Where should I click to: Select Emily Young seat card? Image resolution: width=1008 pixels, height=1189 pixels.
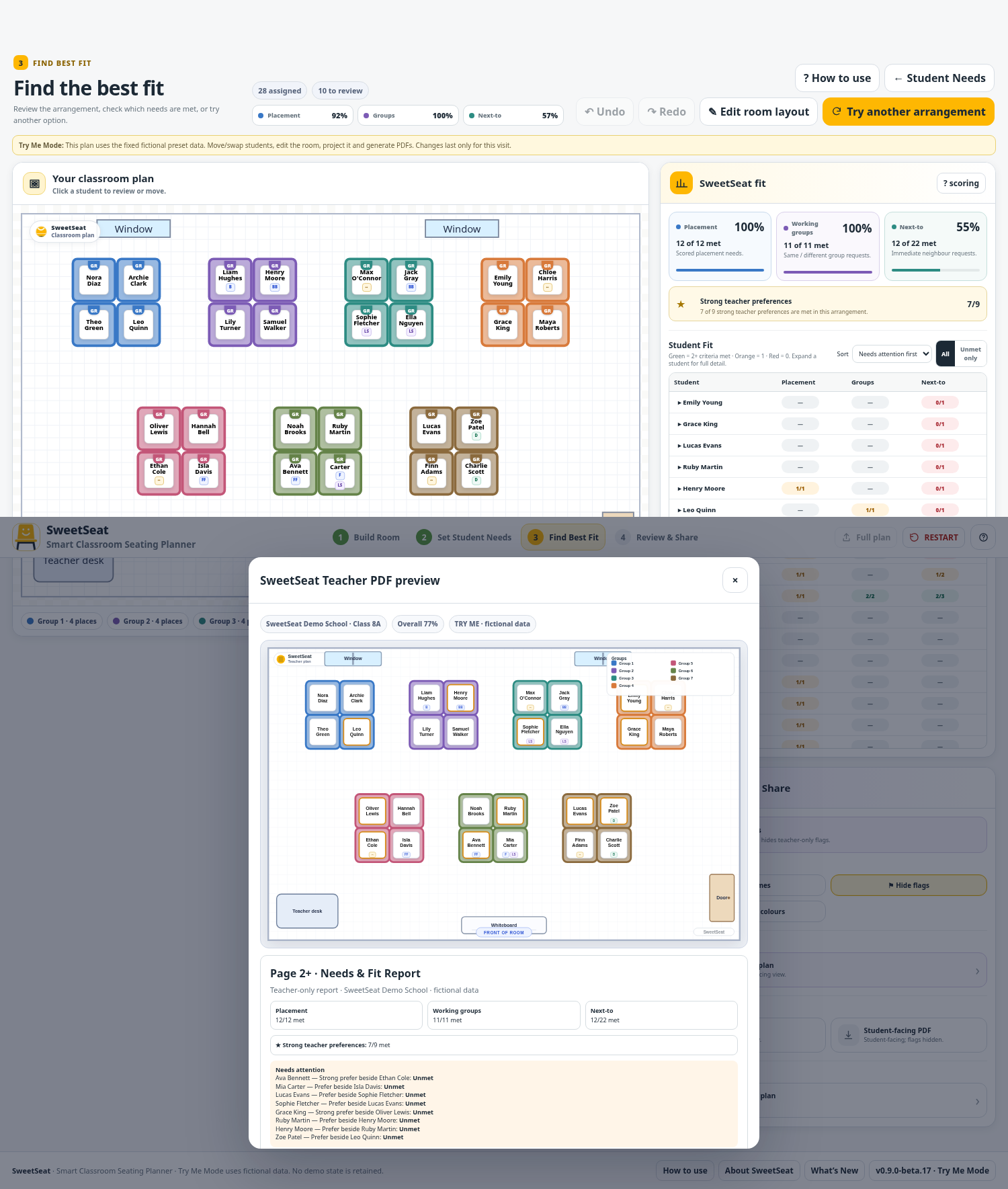(x=503, y=280)
